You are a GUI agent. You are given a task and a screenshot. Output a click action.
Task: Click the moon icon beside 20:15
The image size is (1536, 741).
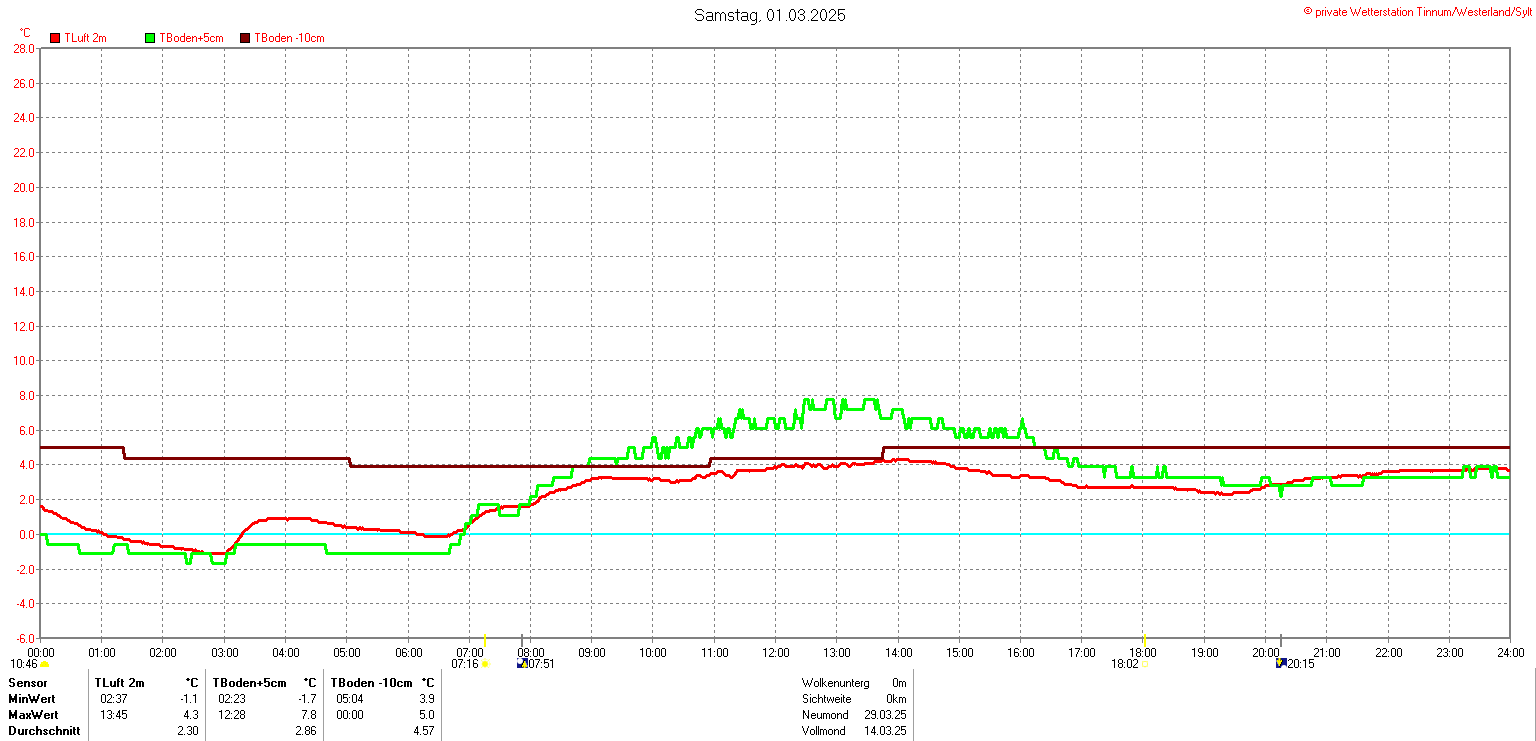pos(1281,663)
